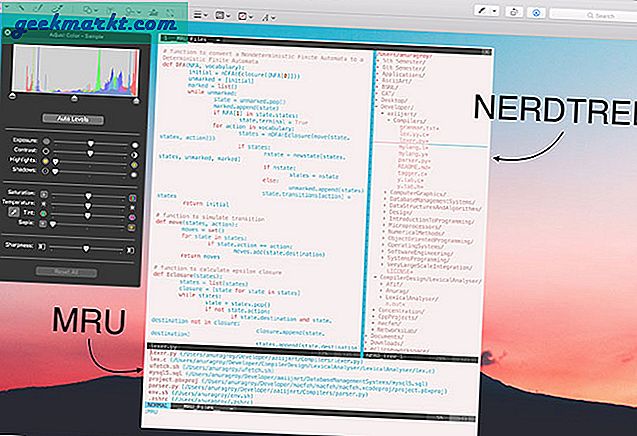Select the Instant Alpha wand tool
Image resolution: width=637 pixels, height=436 pixels.
(x=21, y=8)
